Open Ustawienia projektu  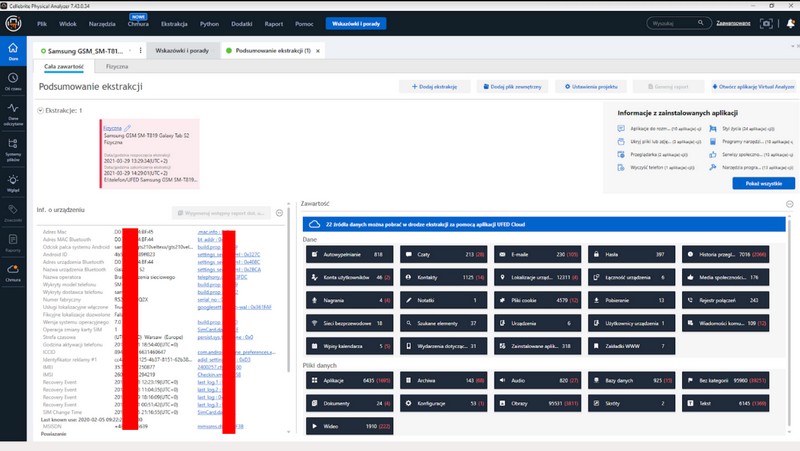coord(591,87)
